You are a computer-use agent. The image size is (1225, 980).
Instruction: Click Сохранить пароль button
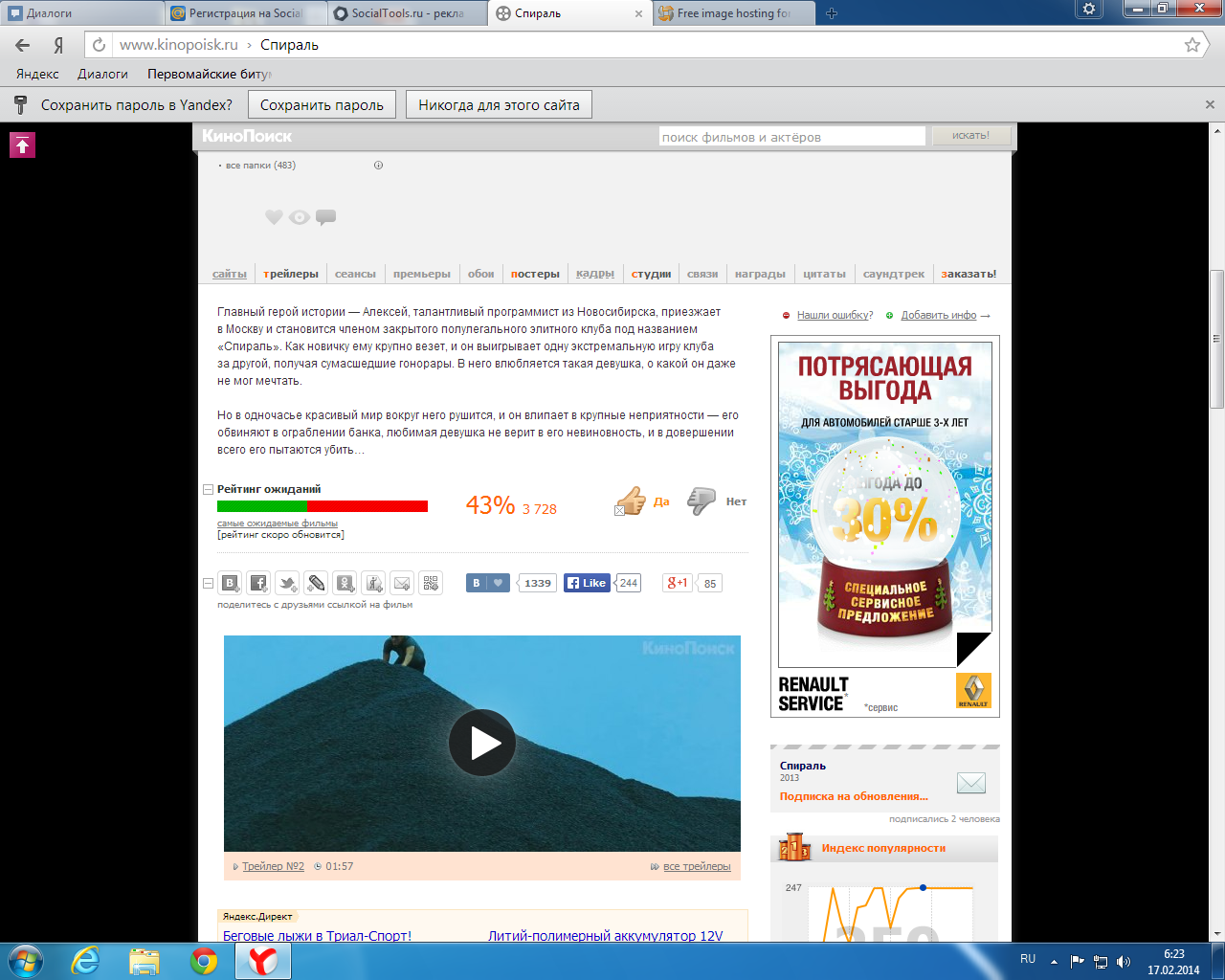point(322,105)
